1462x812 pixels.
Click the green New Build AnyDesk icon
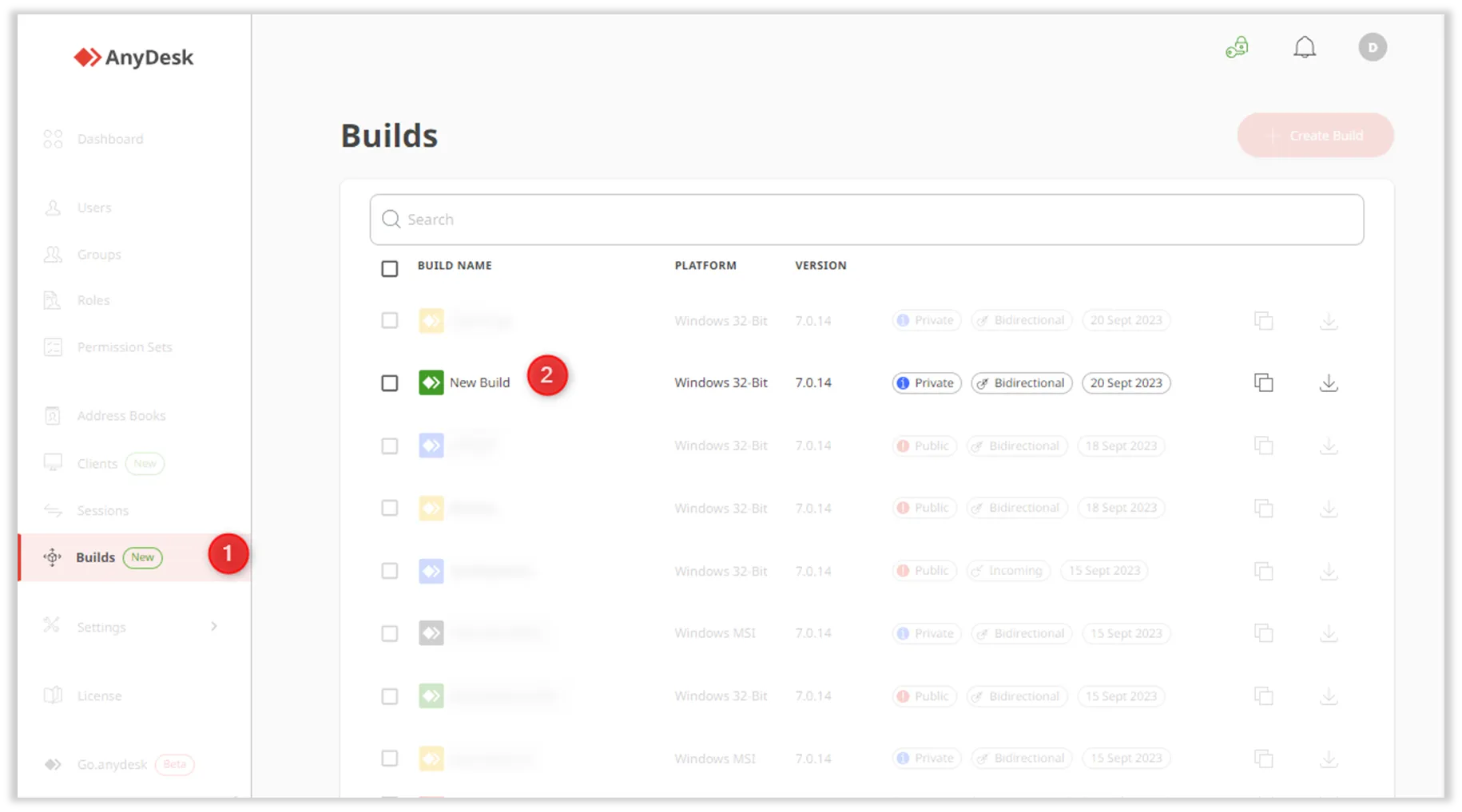[x=431, y=383]
